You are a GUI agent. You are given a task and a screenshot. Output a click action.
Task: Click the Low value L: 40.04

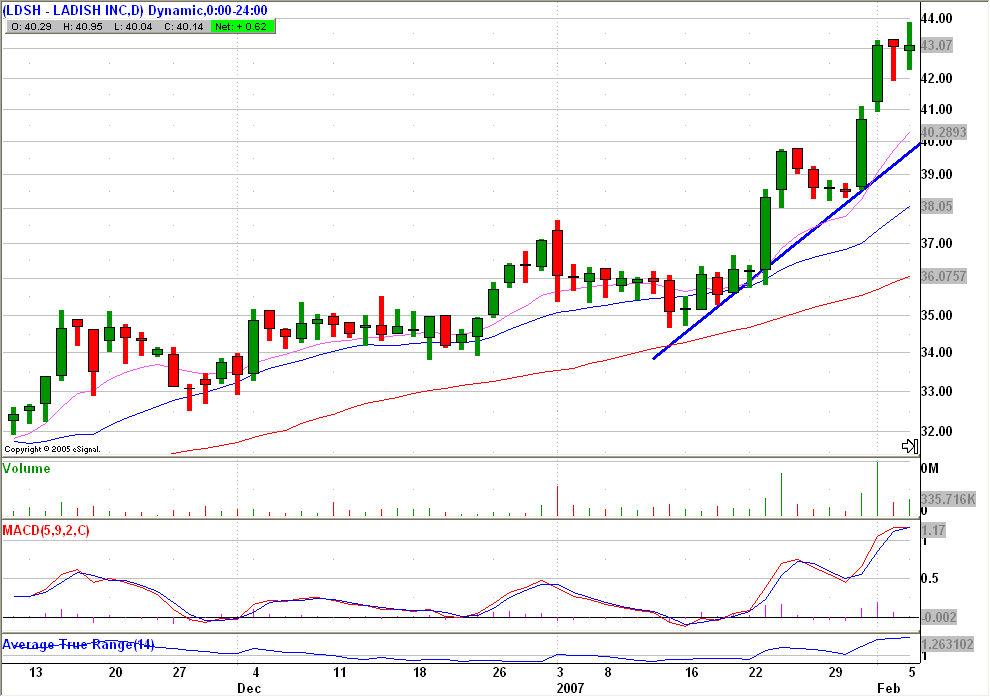pos(133,27)
